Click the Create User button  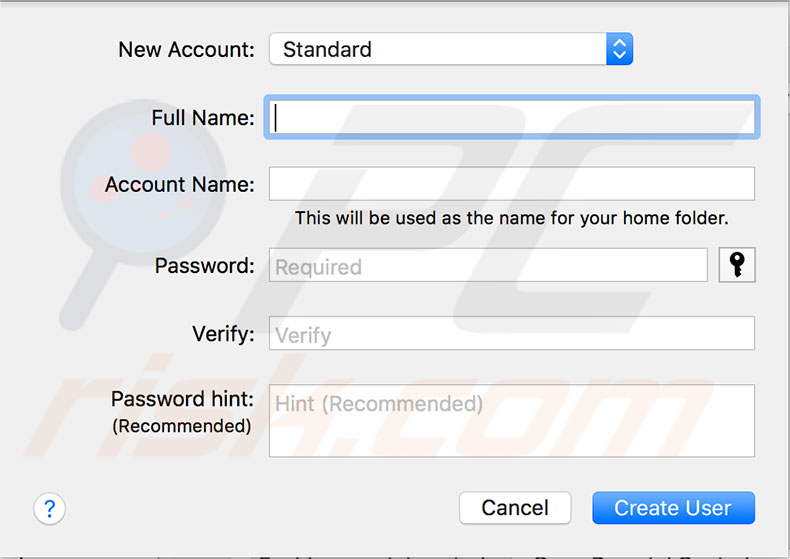point(672,508)
